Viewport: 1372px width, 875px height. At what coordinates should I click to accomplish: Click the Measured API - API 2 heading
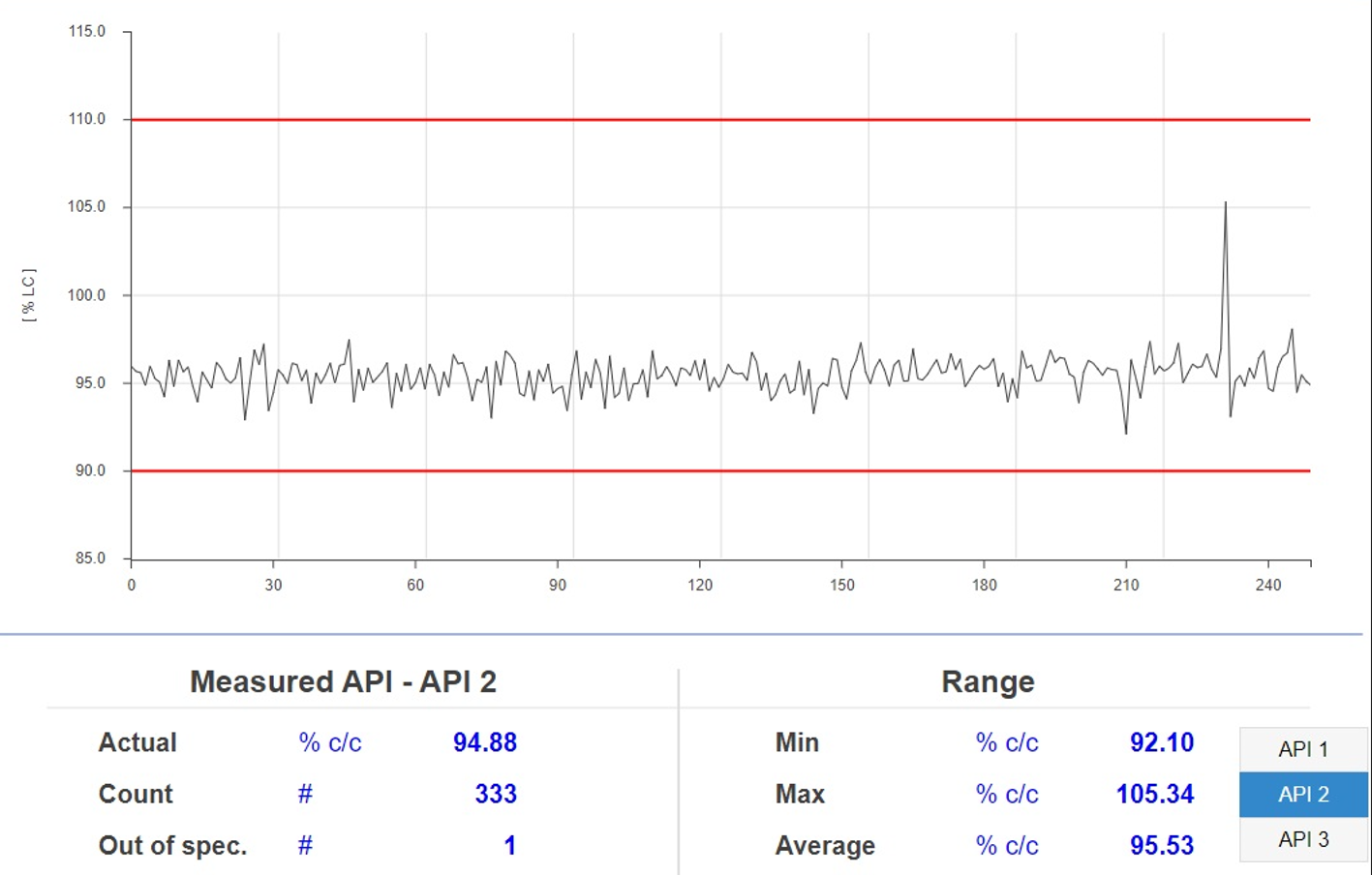[x=343, y=681]
